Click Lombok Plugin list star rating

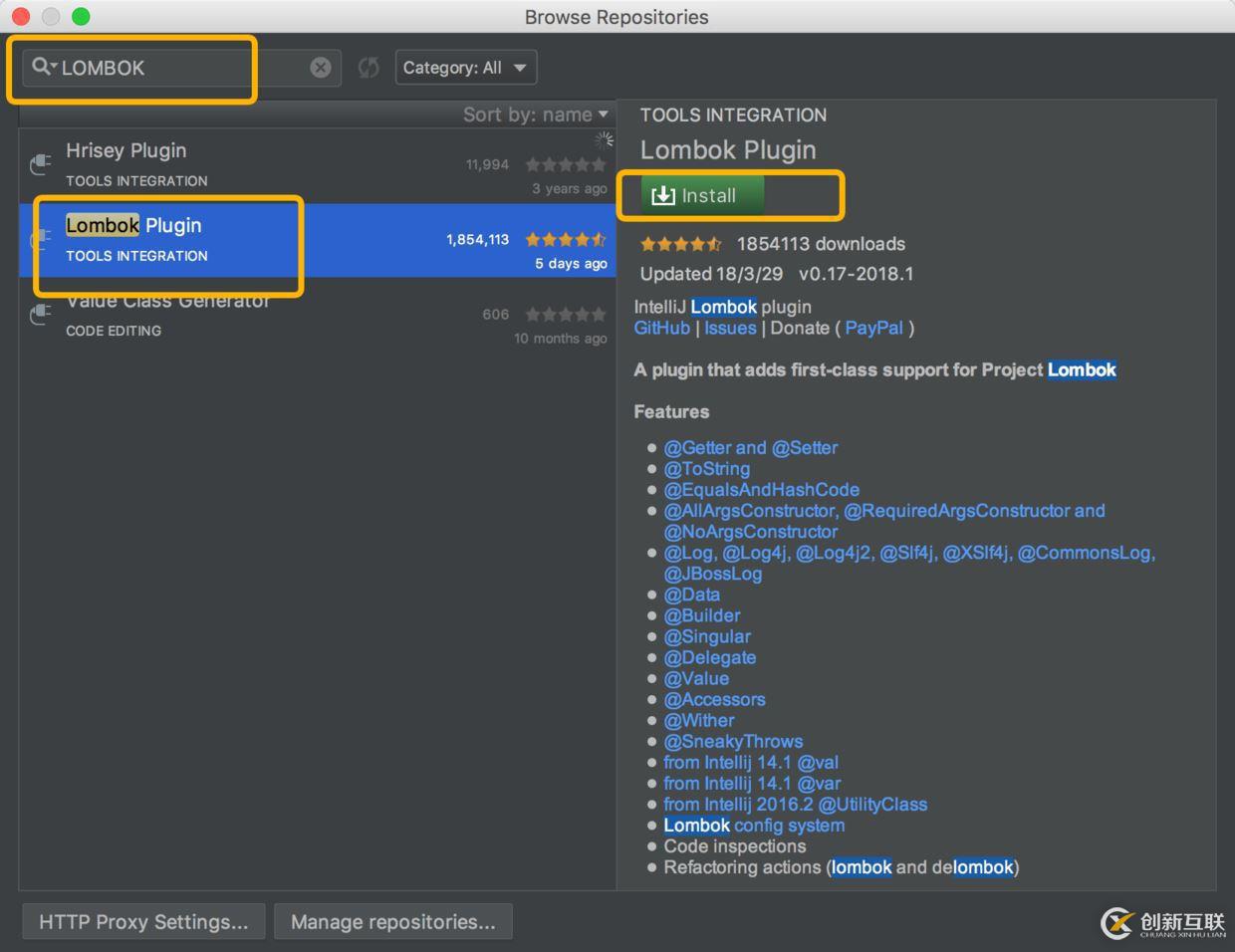coord(566,239)
